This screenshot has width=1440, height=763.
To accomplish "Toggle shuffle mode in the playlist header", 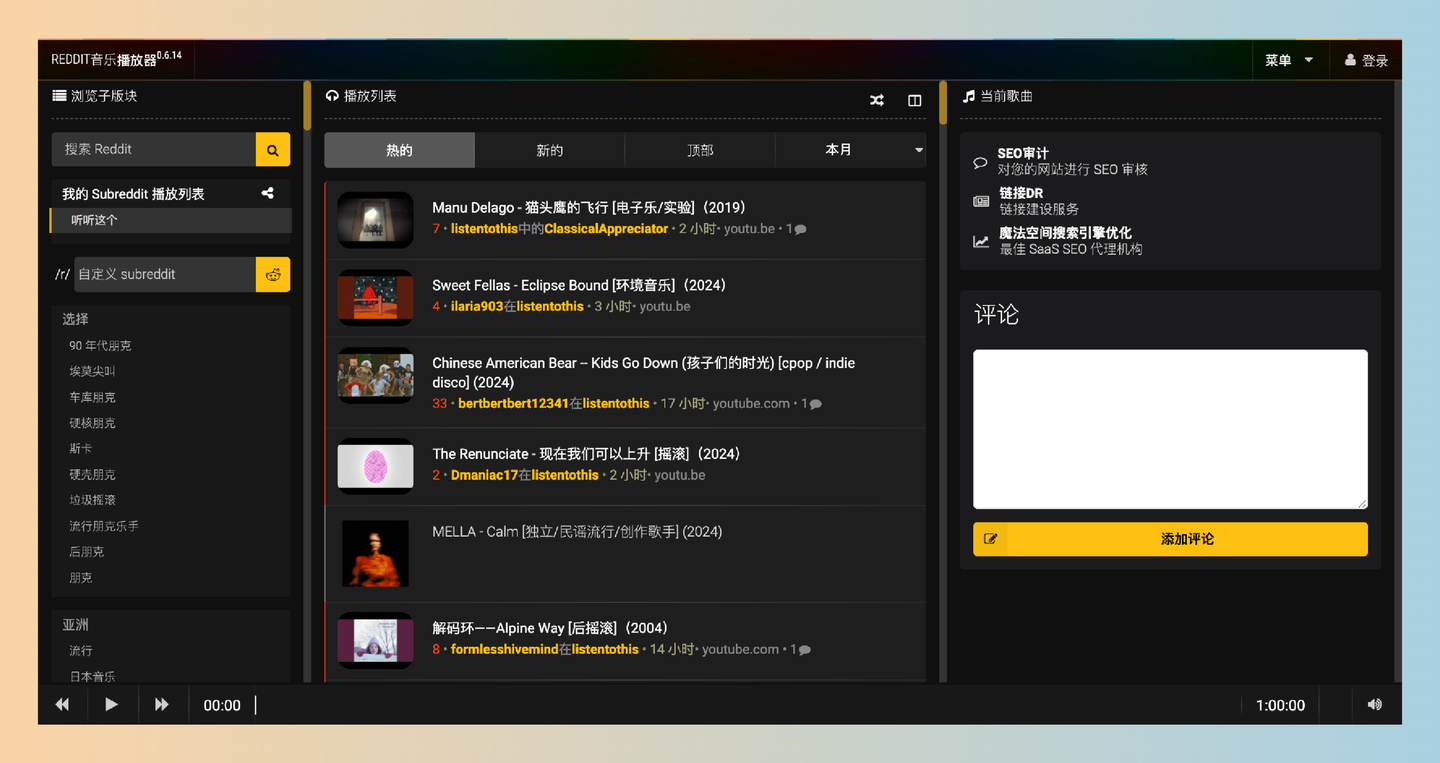I will (x=876, y=100).
